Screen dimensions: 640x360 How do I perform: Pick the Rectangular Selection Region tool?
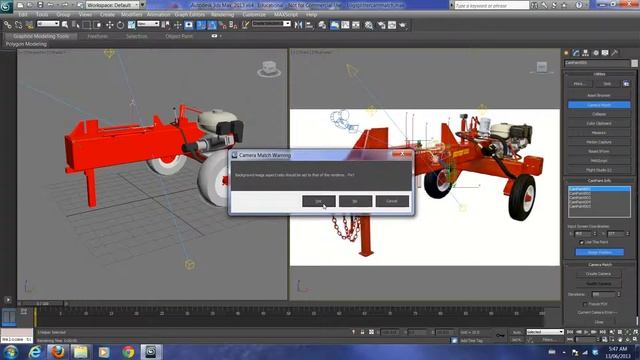pos(87,25)
